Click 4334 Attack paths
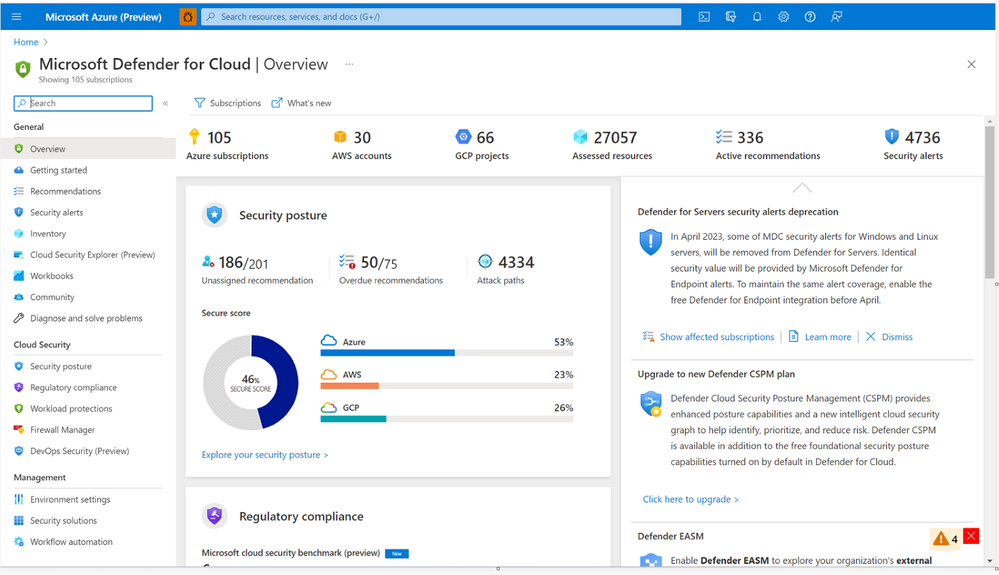Screen dimensions: 999x575 tap(506, 270)
